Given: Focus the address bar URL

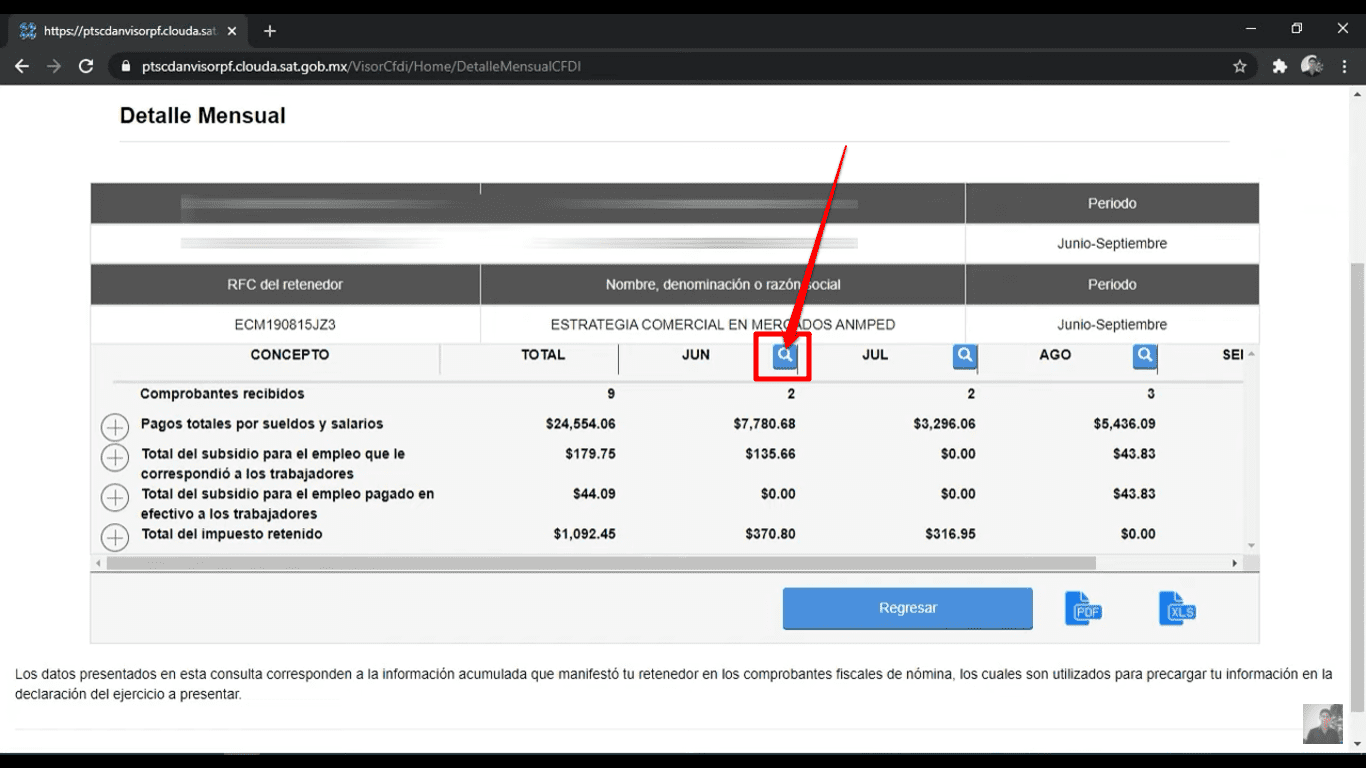Looking at the screenshot, I should [362, 67].
